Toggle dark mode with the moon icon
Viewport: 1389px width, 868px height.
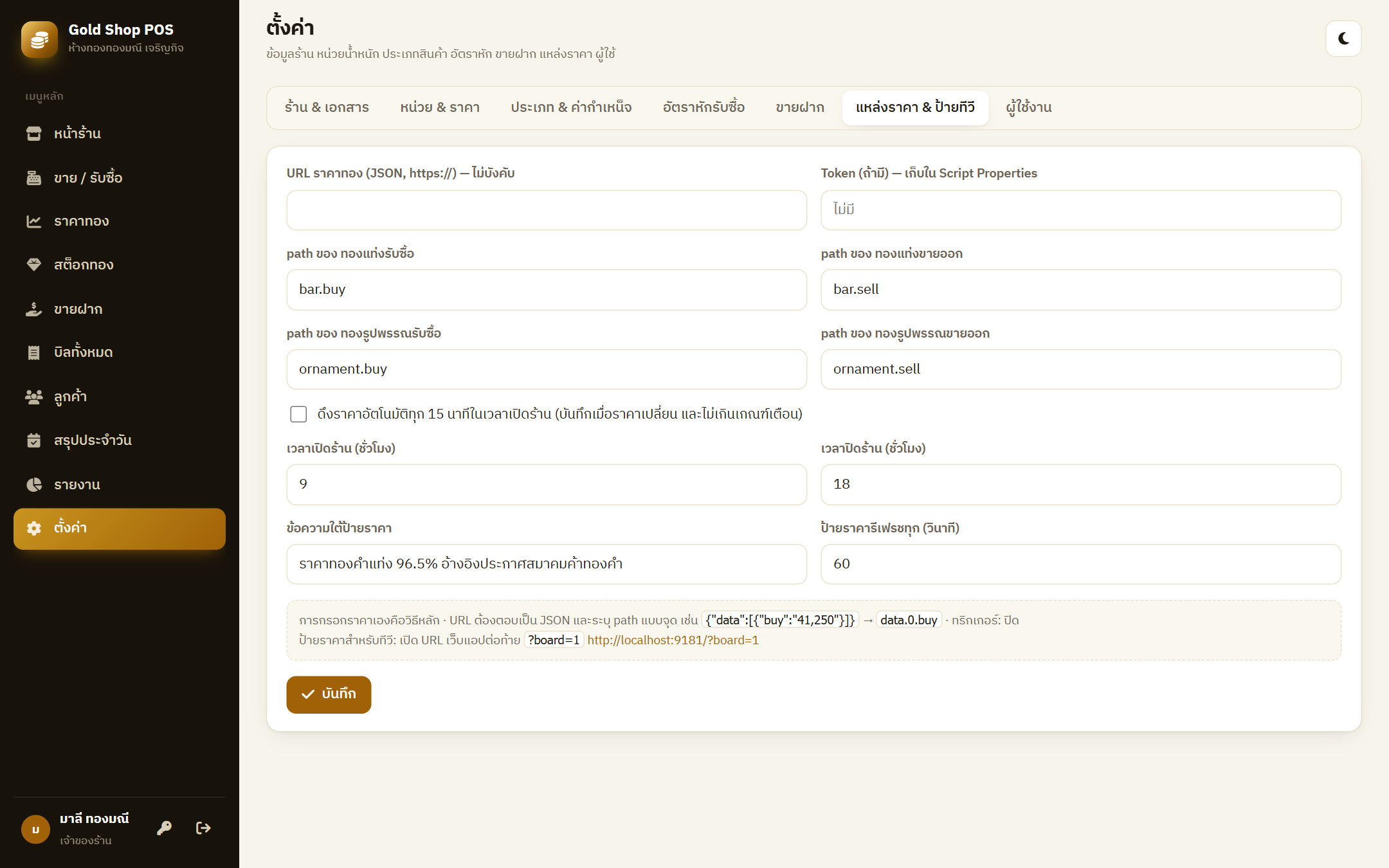(1343, 39)
